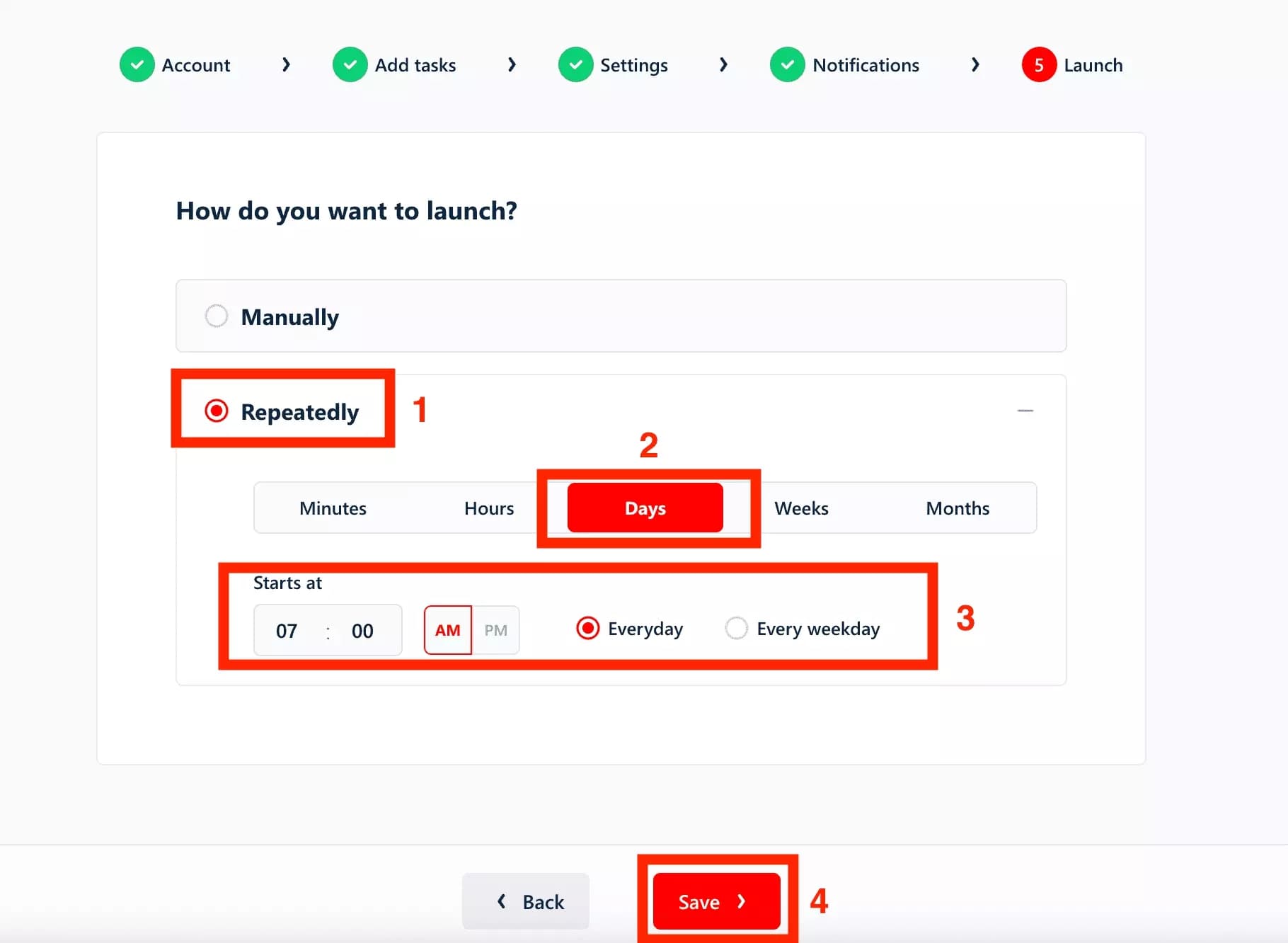
Task: Click the Add tasks checkmark icon
Action: click(x=350, y=65)
